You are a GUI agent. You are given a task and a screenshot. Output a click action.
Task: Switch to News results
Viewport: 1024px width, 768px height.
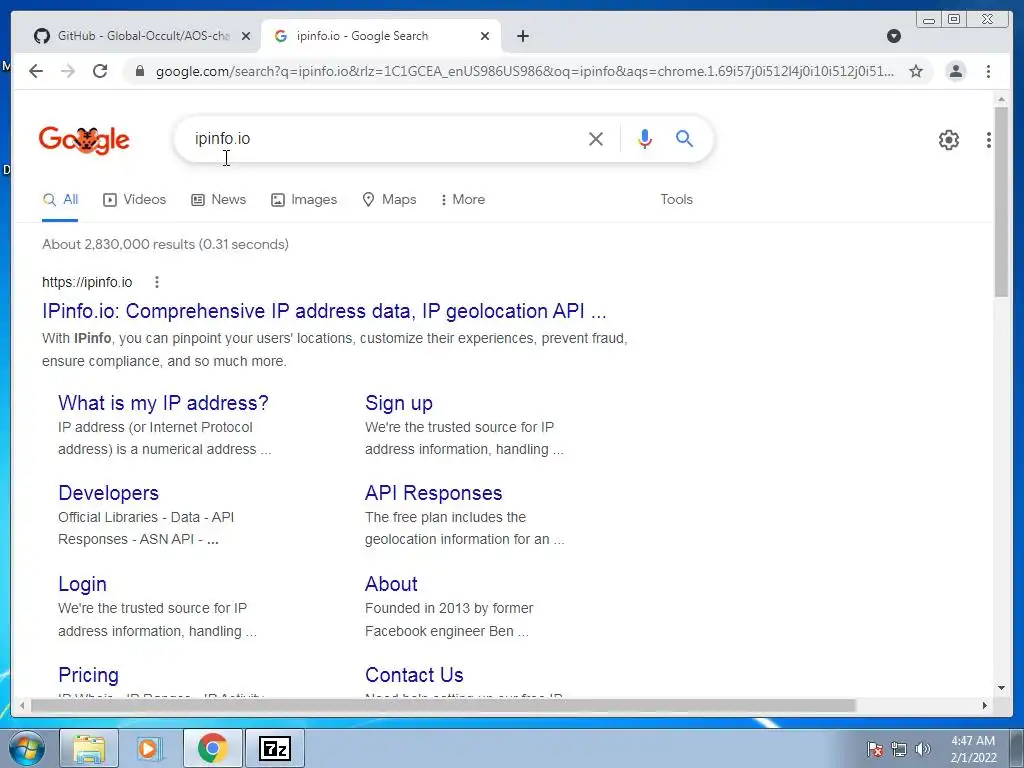tap(218, 200)
